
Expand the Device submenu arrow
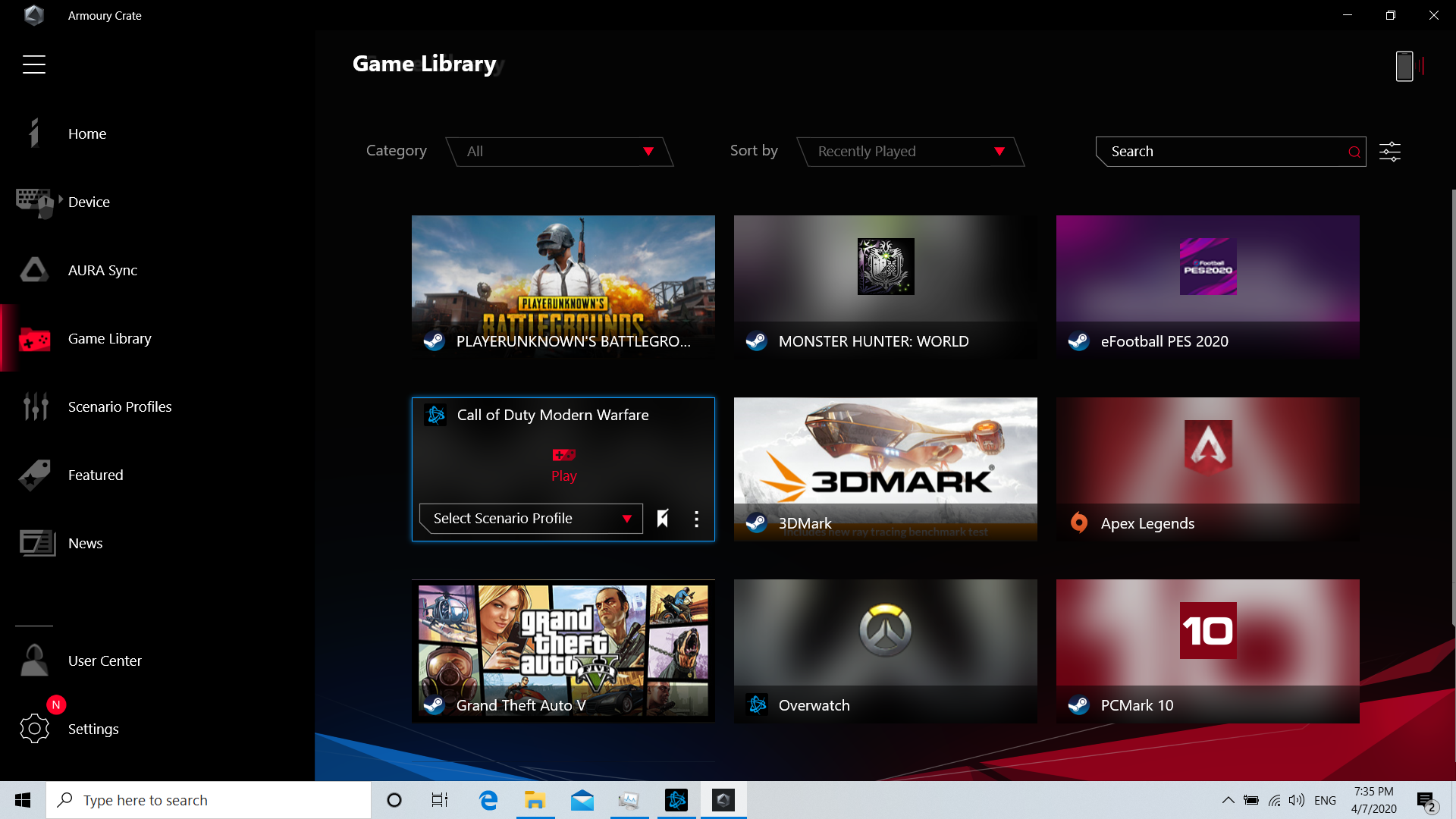click(x=61, y=199)
